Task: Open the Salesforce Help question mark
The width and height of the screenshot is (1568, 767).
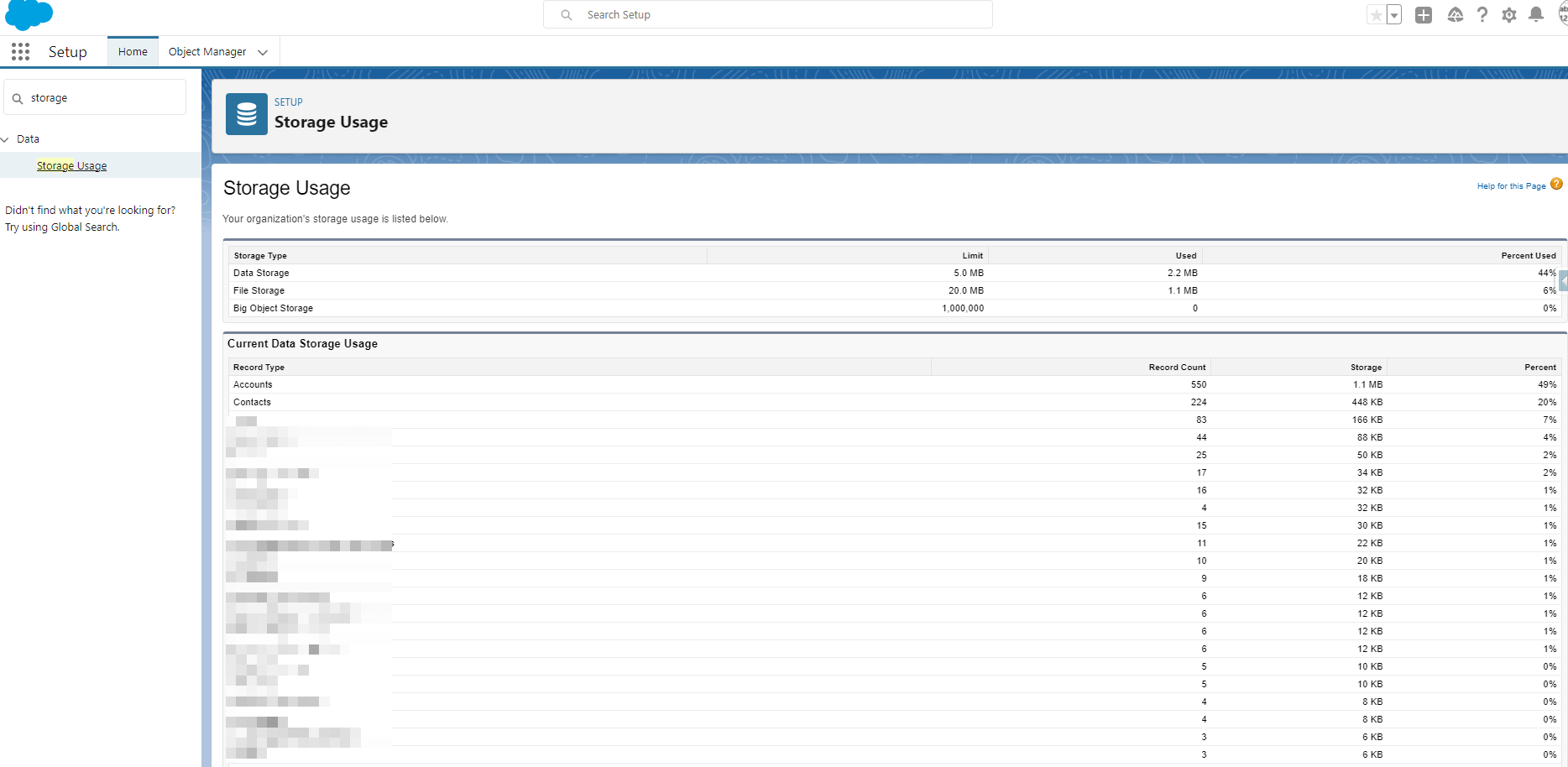Action: [1482, 15]
